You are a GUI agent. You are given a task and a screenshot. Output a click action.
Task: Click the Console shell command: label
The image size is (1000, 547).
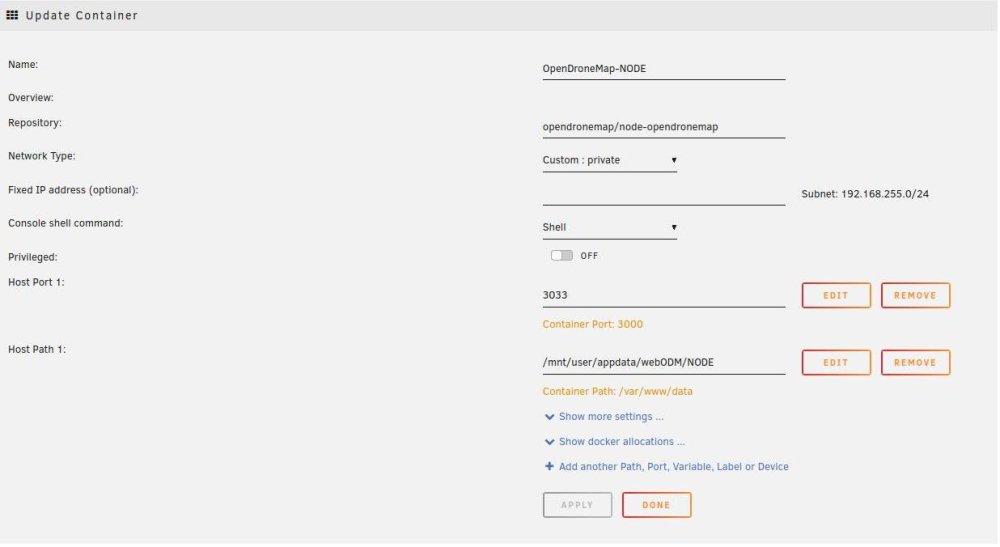[65, 223]
